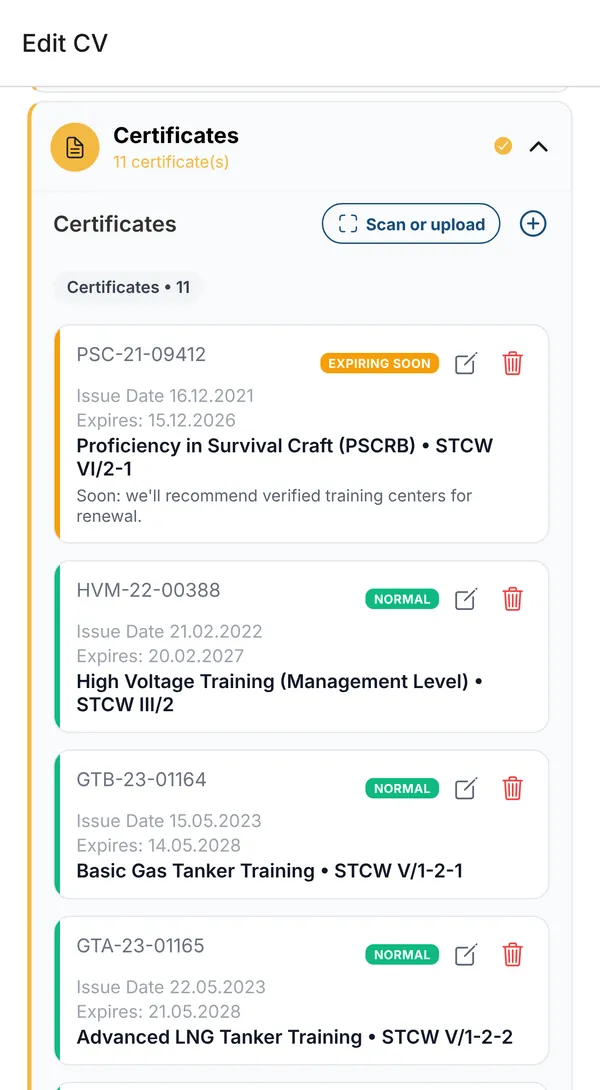The image size is (600, 1090).
Task: Delete certificate GTB-23-01164
Action: coord(512,788)
